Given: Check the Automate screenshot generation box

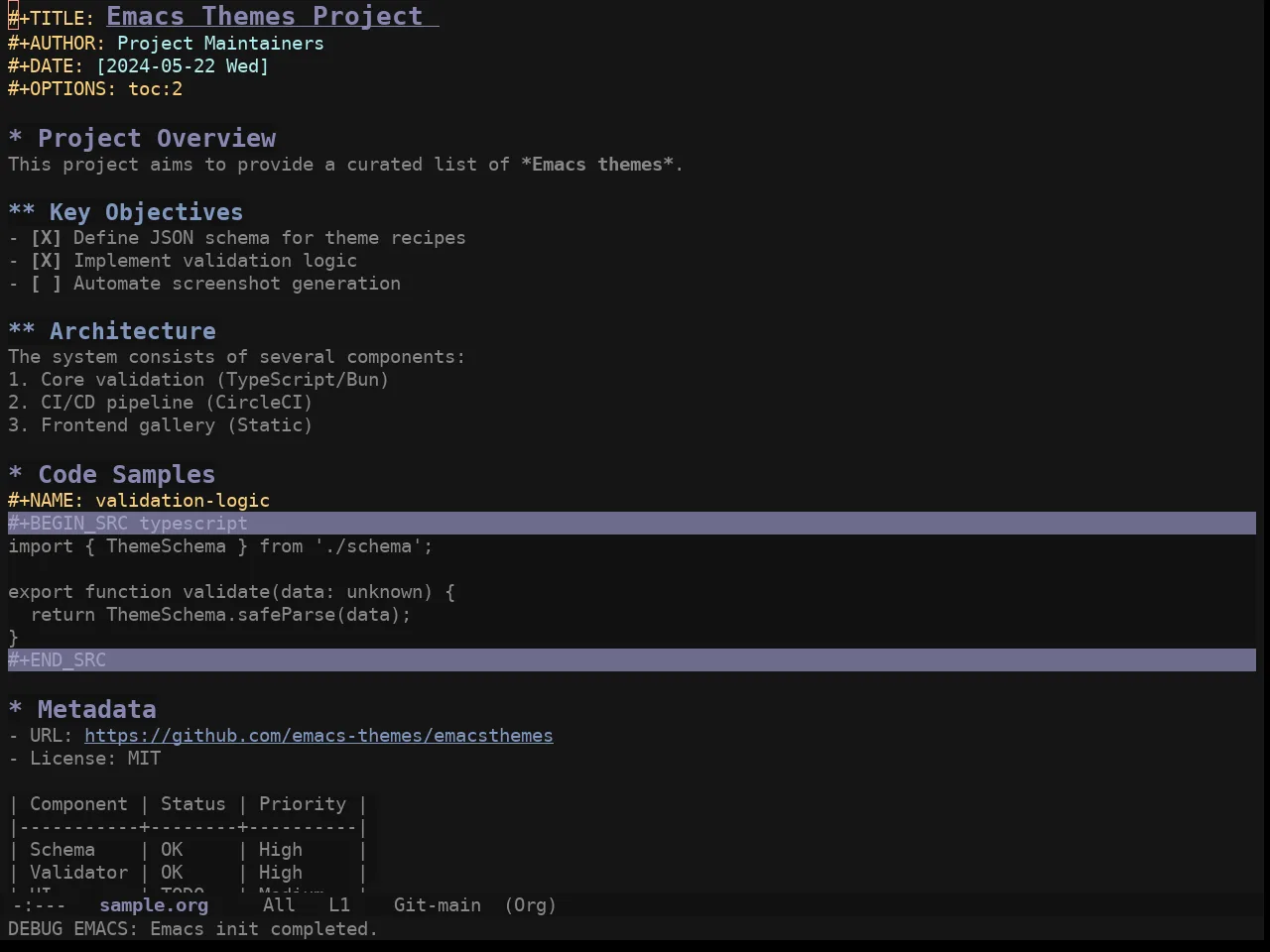Looking at the screenshot, I should 46,284.
